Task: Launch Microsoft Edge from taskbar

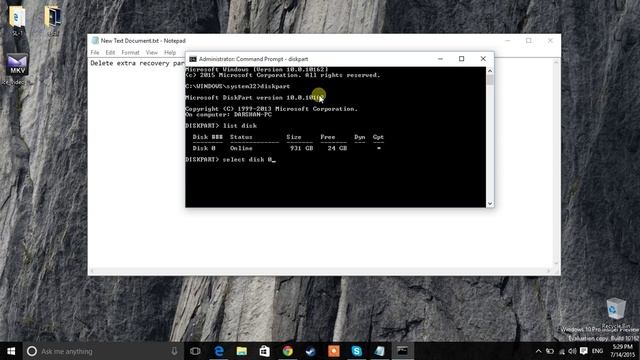Action: [x=219, y=351]
